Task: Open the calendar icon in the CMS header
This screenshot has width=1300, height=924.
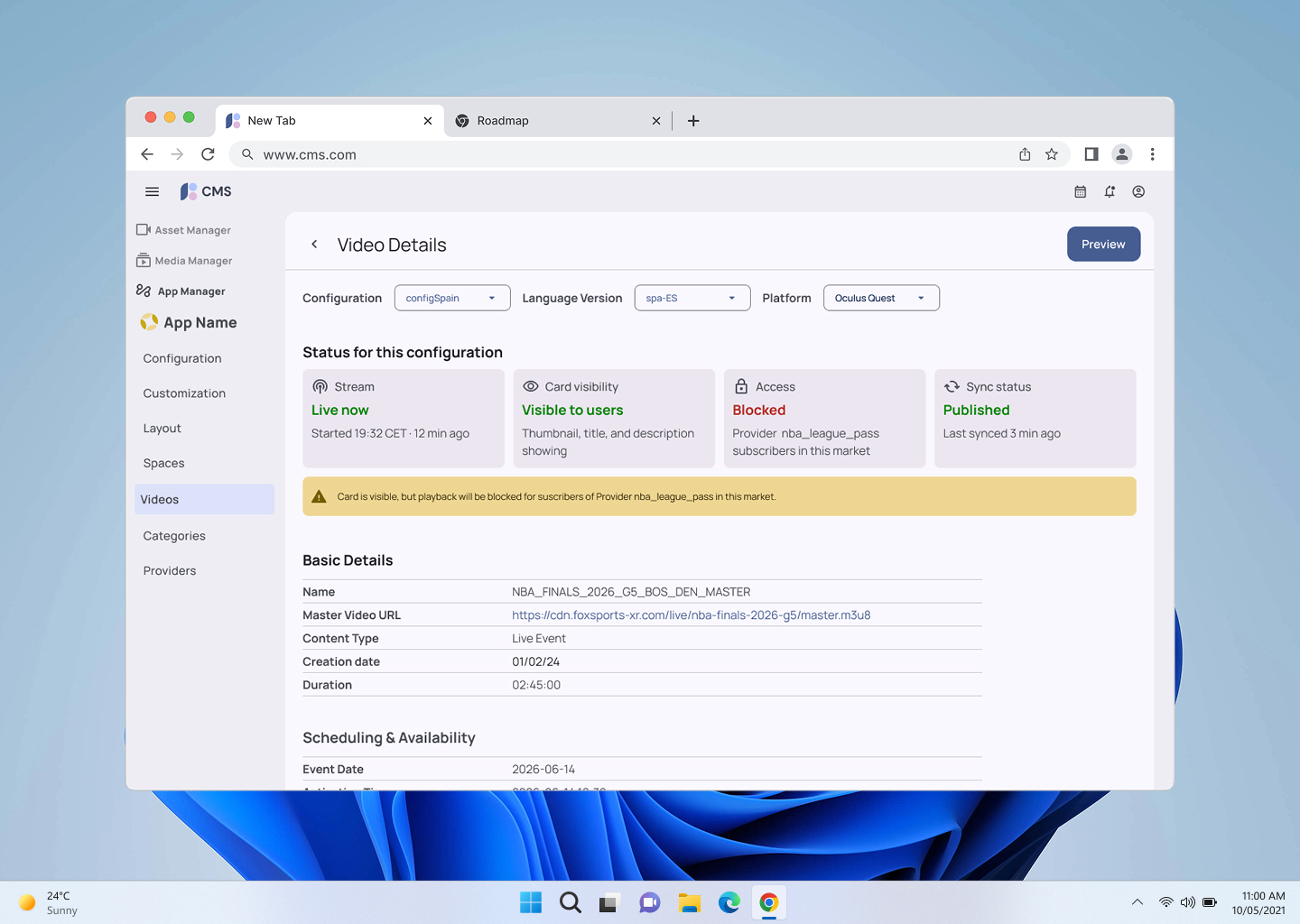Action: tap(1080, 191)
